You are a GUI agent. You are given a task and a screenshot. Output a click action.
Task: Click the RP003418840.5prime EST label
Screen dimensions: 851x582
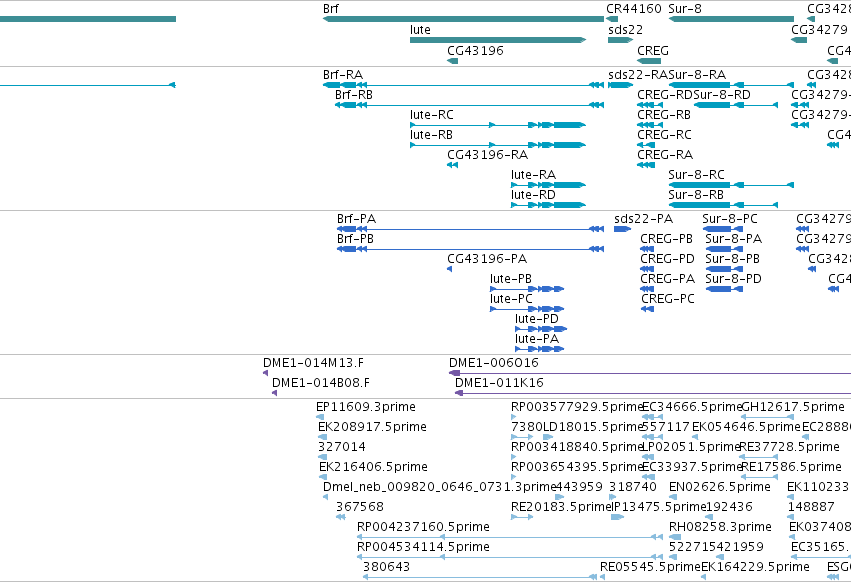coord(577,447)
